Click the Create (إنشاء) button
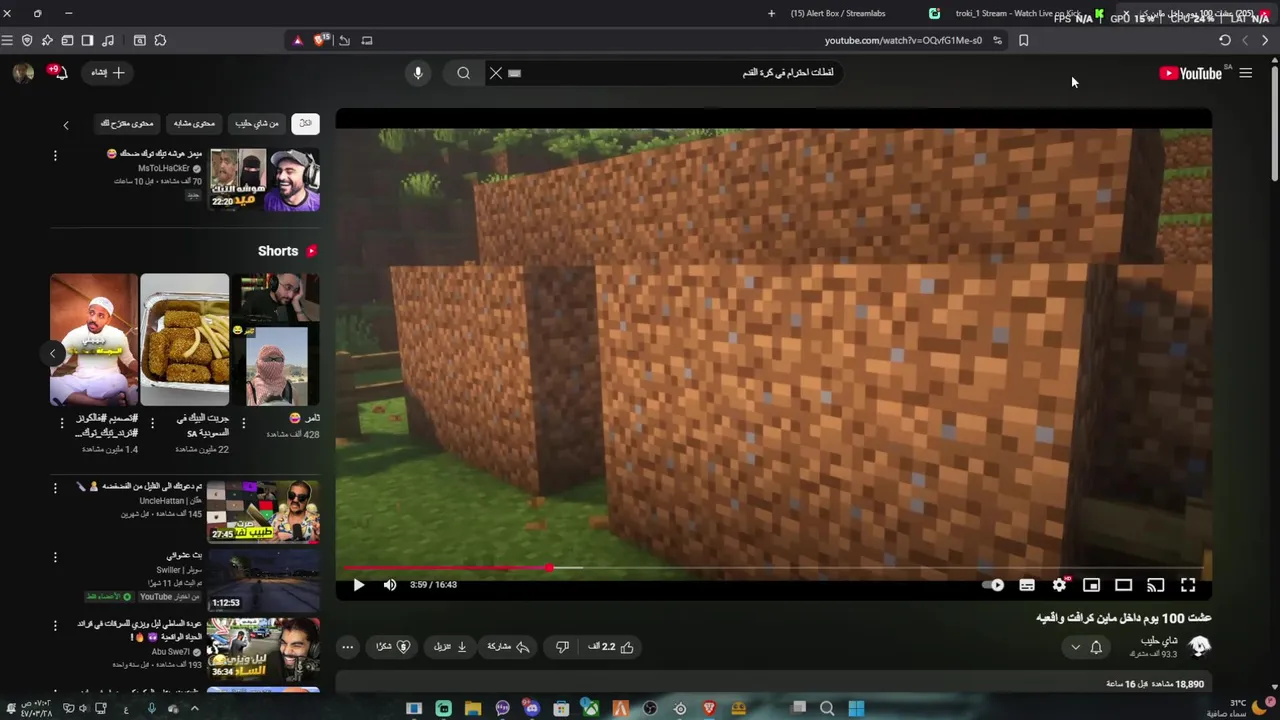The image size is (1280, 720). [x=108, y=73]
